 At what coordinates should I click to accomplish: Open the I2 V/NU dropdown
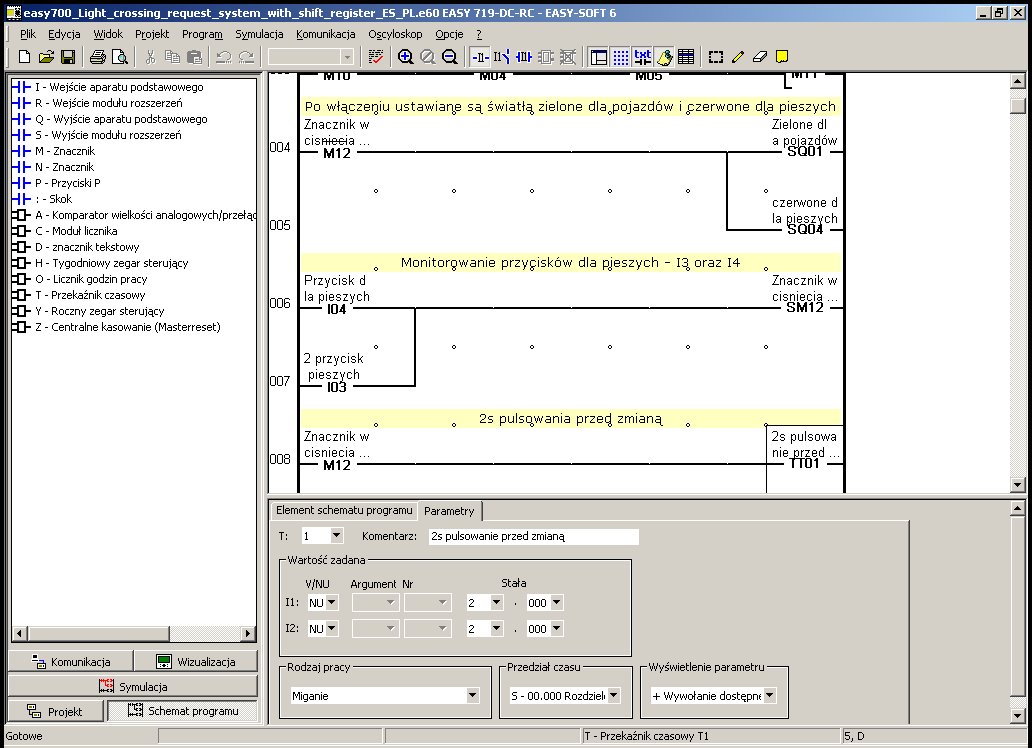click(x=332, y=629)
